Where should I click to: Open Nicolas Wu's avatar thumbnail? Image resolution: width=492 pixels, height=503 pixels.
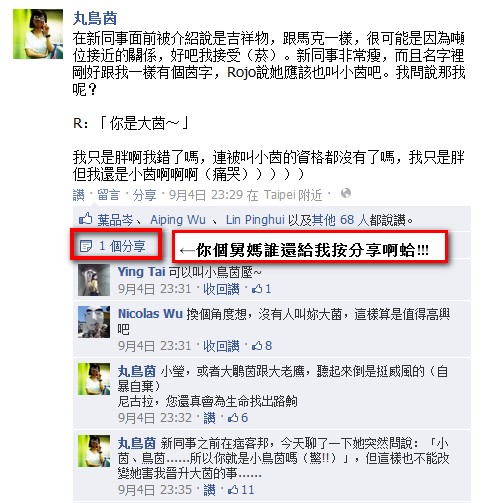coord(94,322)
